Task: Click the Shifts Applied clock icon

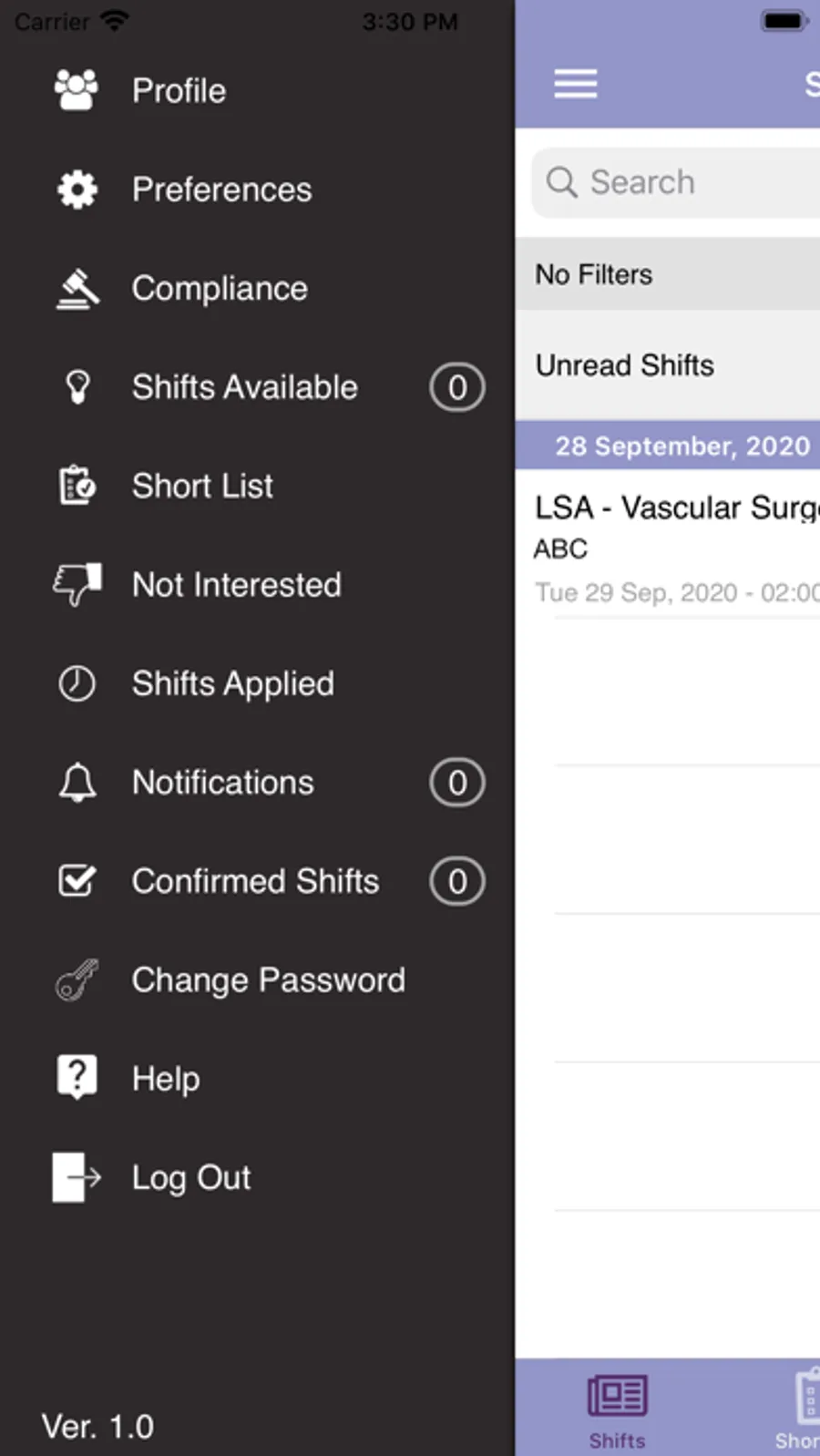Action: coord(77,683)
